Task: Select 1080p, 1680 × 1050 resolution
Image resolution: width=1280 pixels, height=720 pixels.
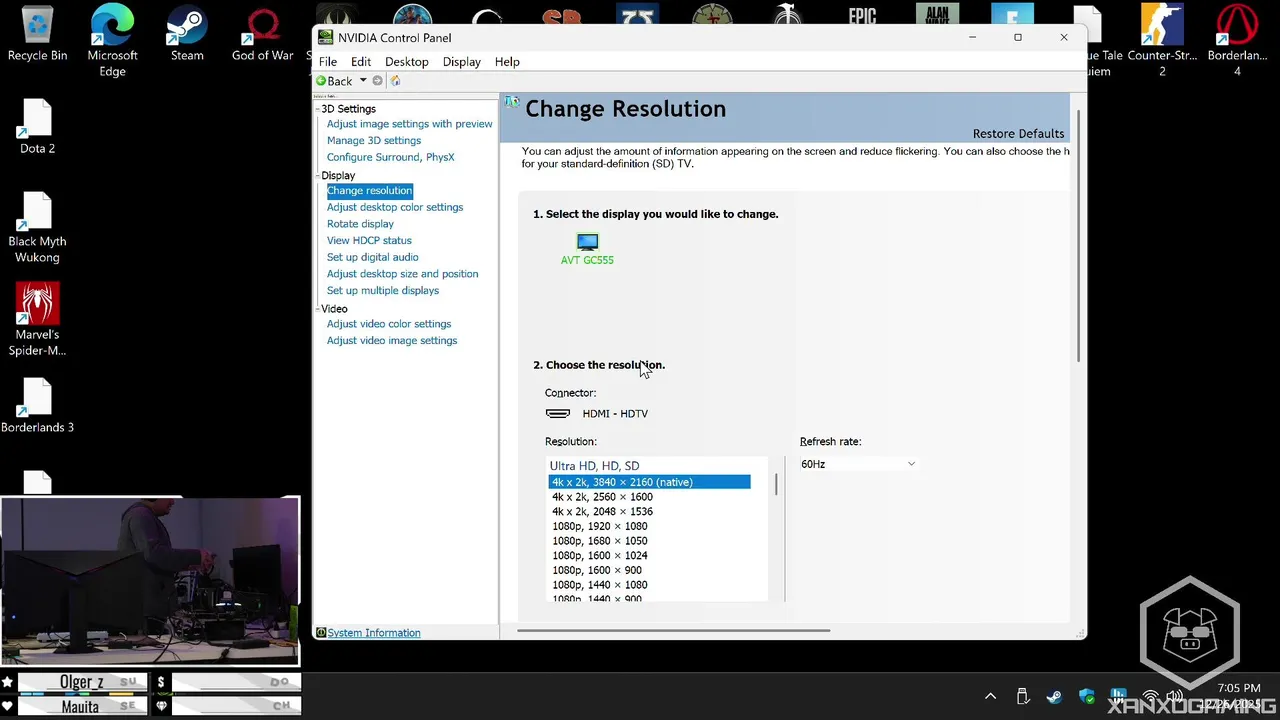Action: (600, 541)
